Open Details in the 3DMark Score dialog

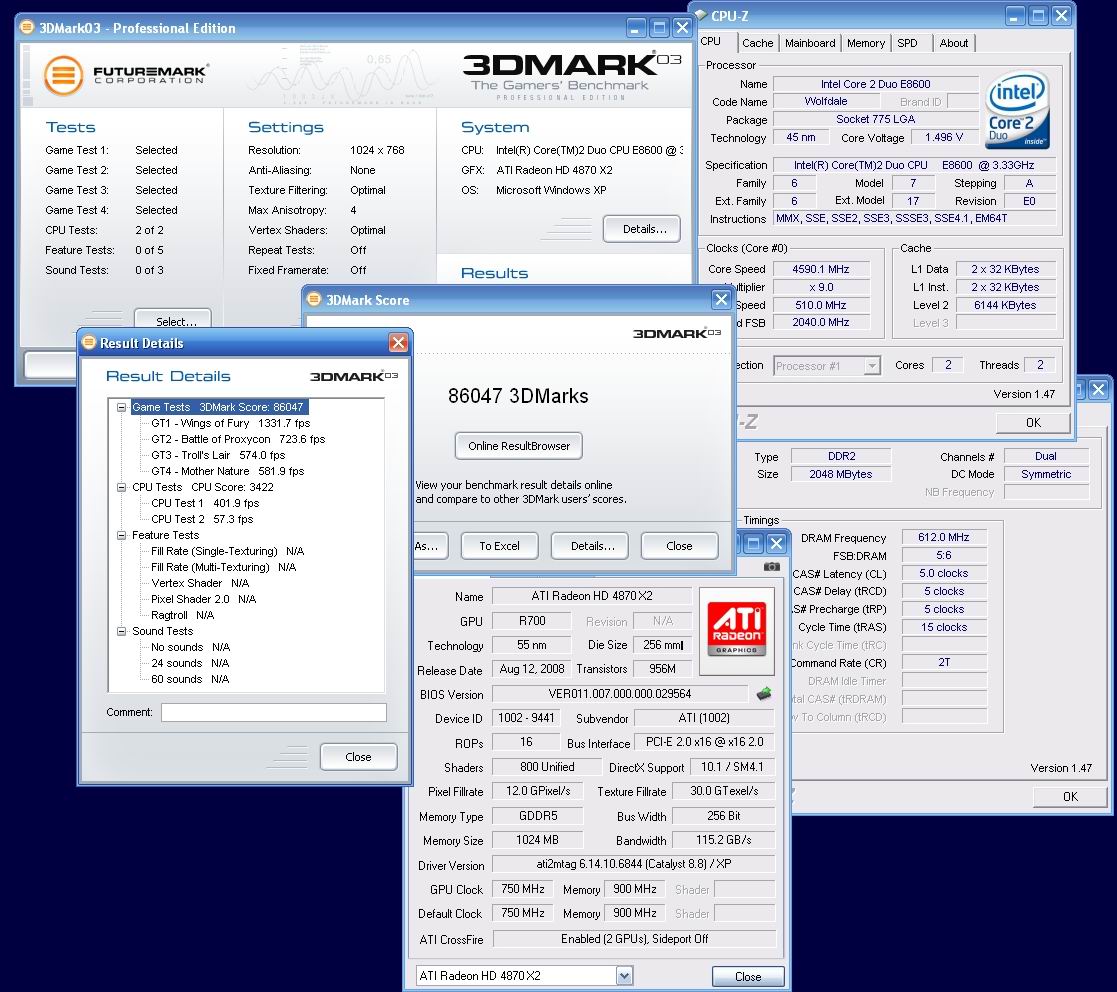click(592, 546)
